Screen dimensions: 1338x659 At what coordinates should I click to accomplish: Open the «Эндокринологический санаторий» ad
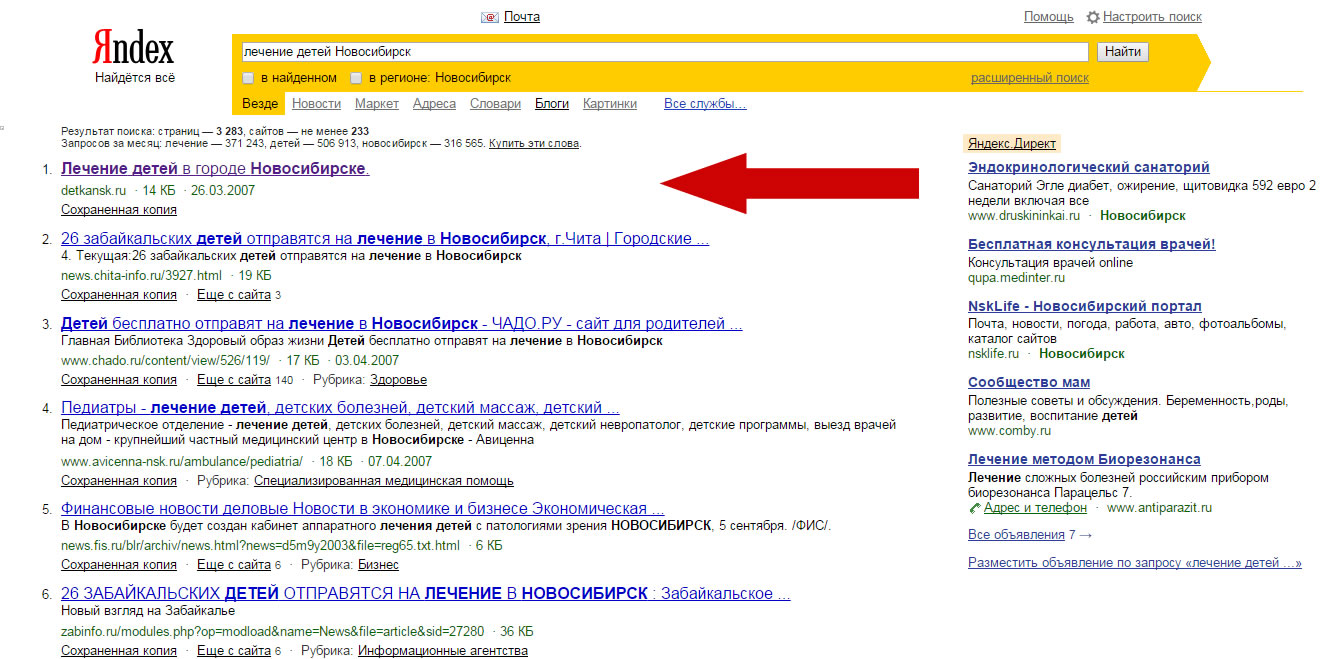pos(1089,167)
